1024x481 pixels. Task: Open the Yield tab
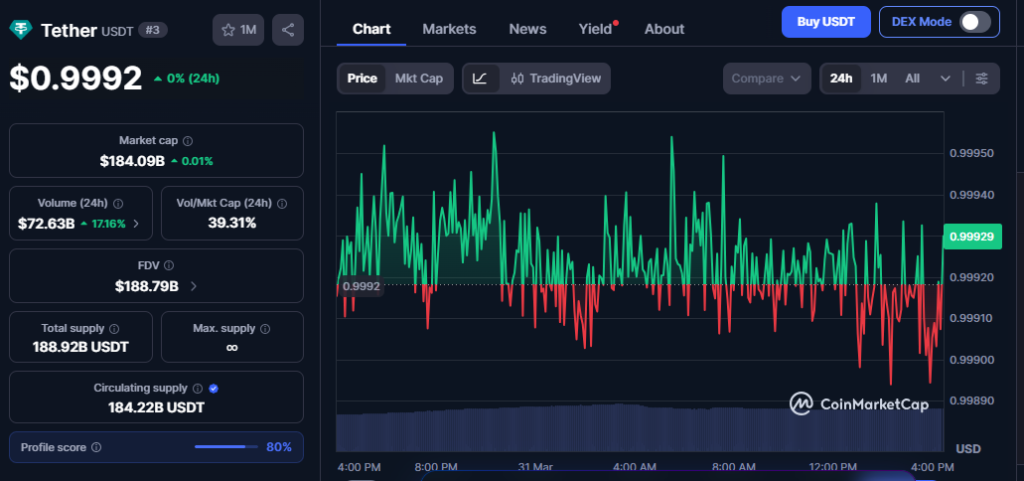pos(595,29)
